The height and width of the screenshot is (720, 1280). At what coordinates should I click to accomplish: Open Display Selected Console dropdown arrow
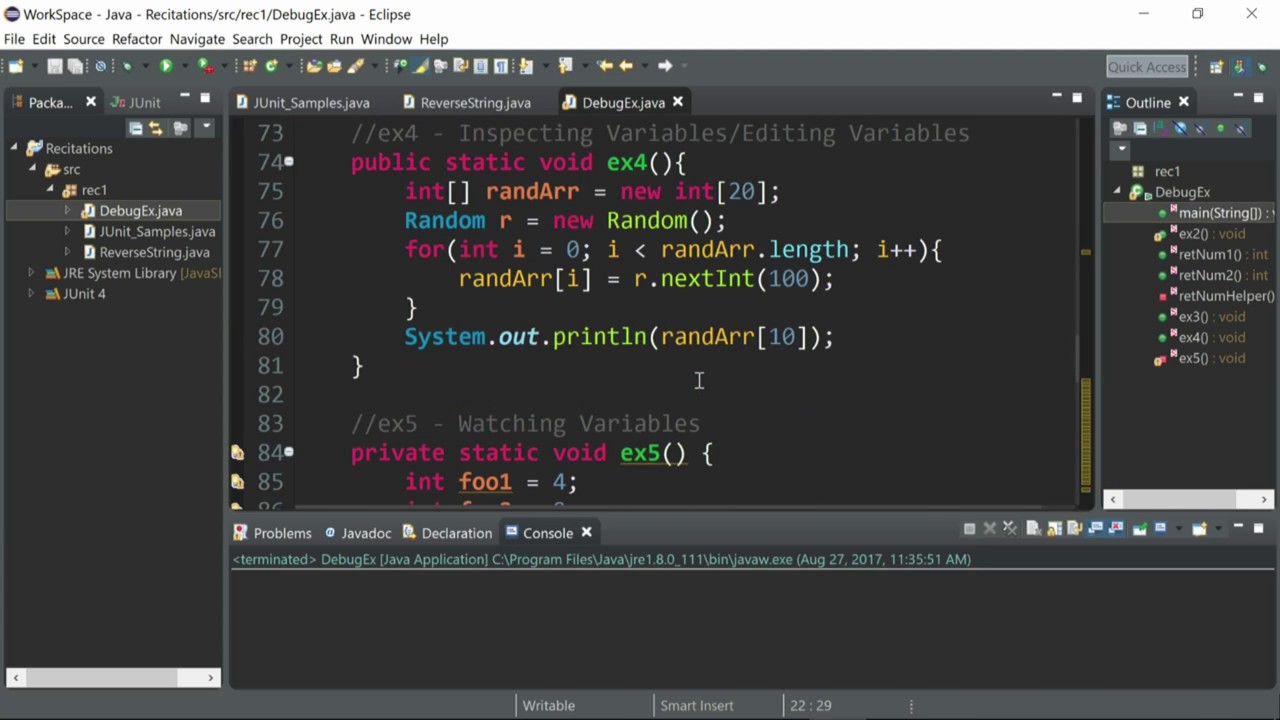[1179, 528]
